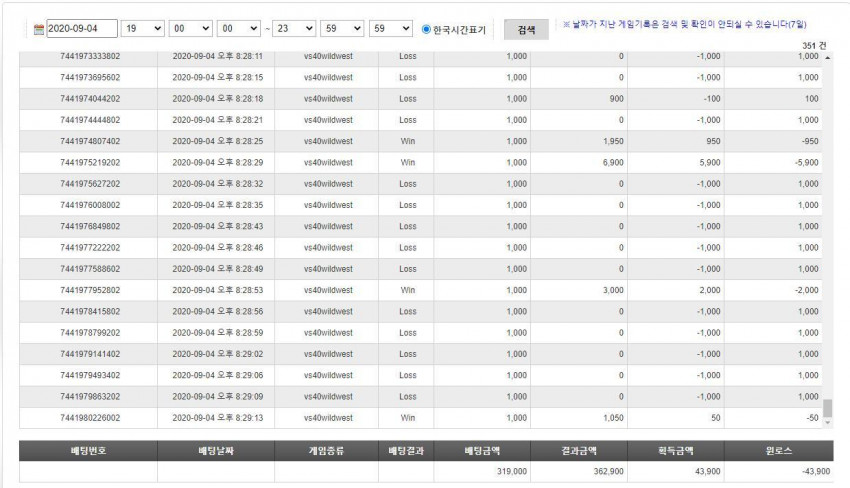Click bet number 7441976008002
This screenshot has width=850, height=488.
(90, 205)
